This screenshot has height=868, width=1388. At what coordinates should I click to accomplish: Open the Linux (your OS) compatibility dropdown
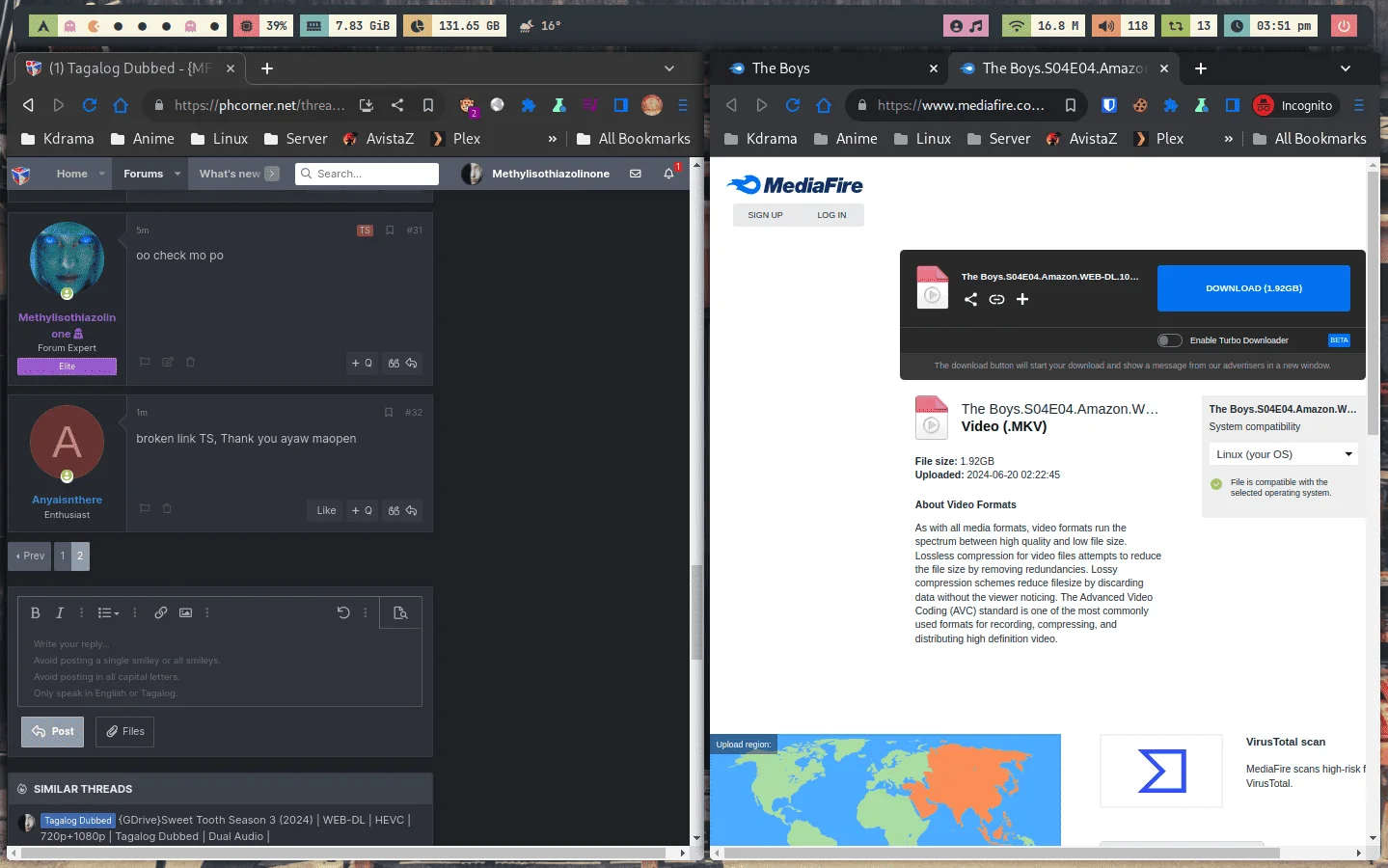coord(1283,454)
